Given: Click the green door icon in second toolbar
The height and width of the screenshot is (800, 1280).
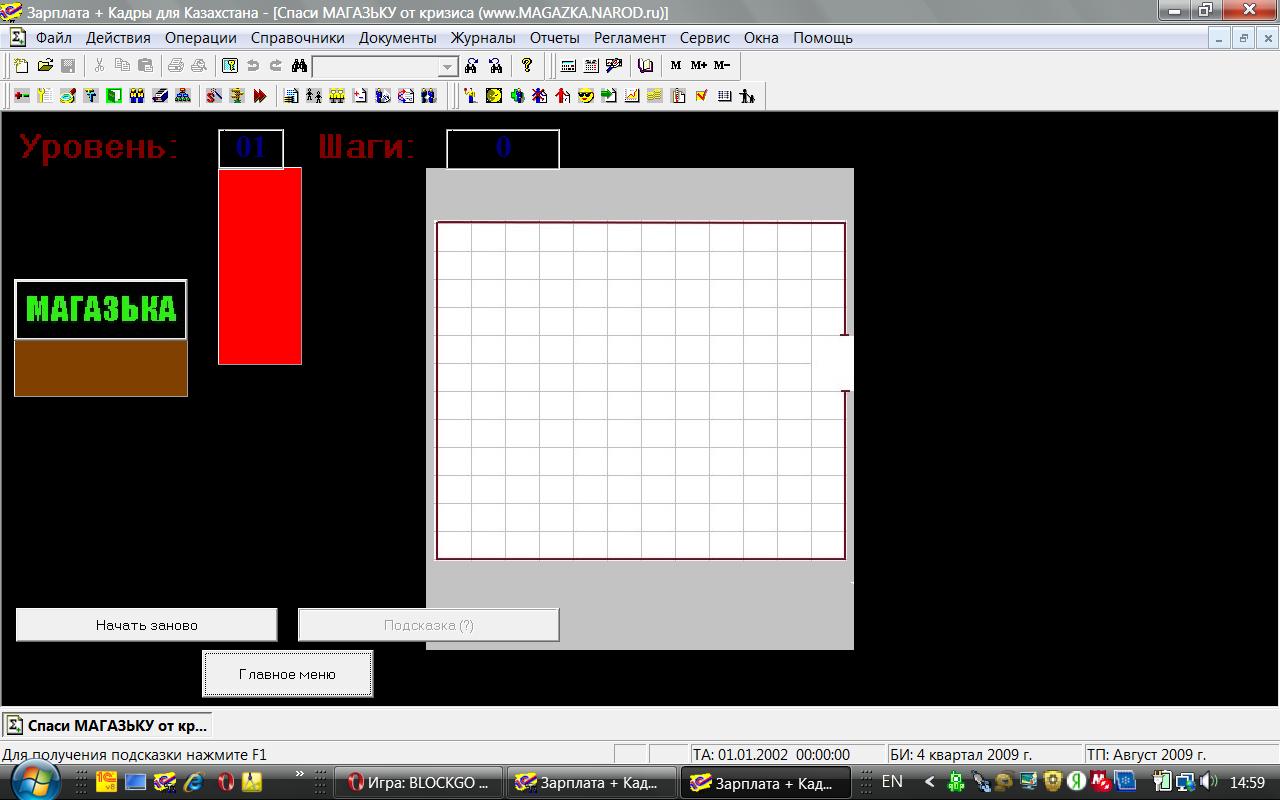Looking at the screenshot, I should 113,96.
